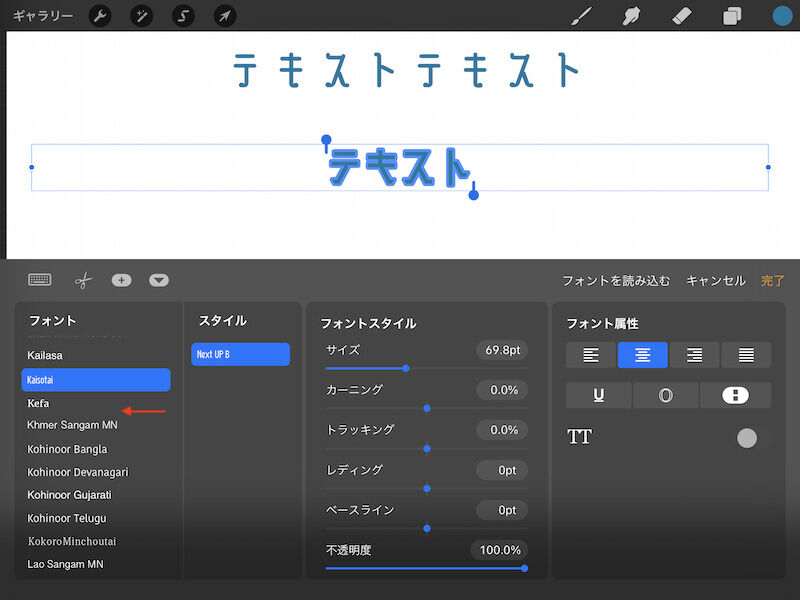Tap the selected テキスト text on canvas
Viewport: 800px width, 600px height.
point(399,167)
